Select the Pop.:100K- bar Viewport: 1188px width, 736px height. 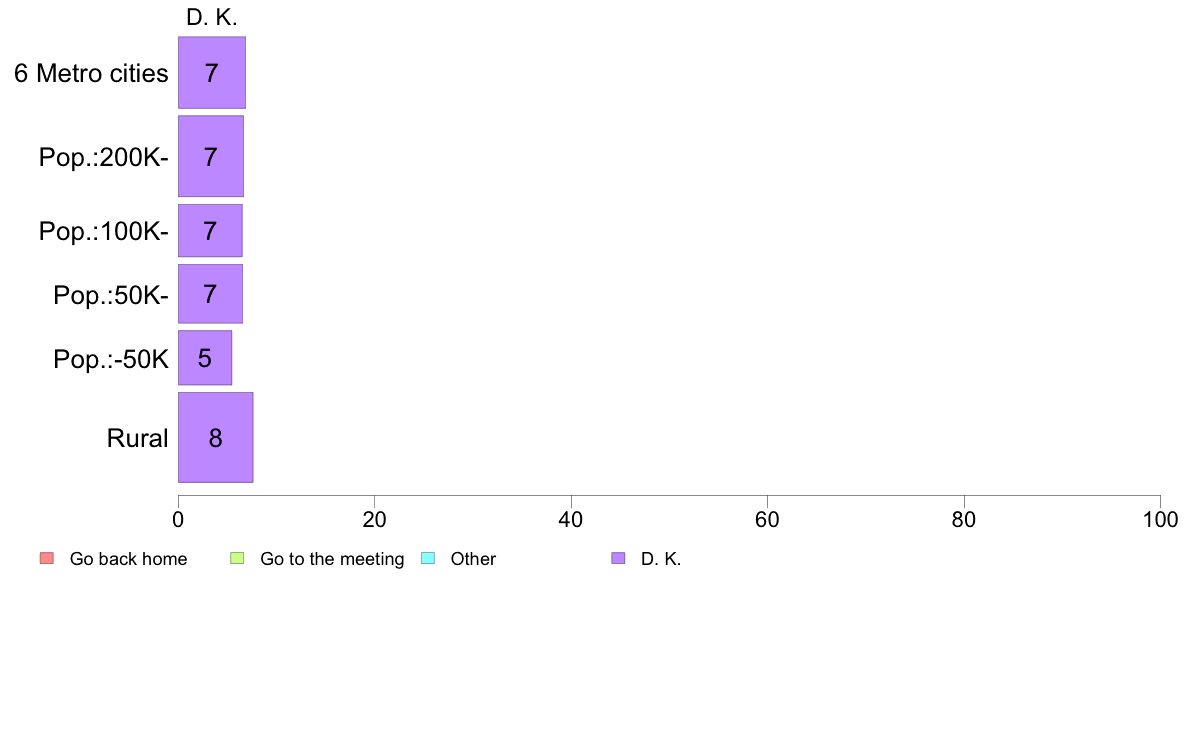210,230
